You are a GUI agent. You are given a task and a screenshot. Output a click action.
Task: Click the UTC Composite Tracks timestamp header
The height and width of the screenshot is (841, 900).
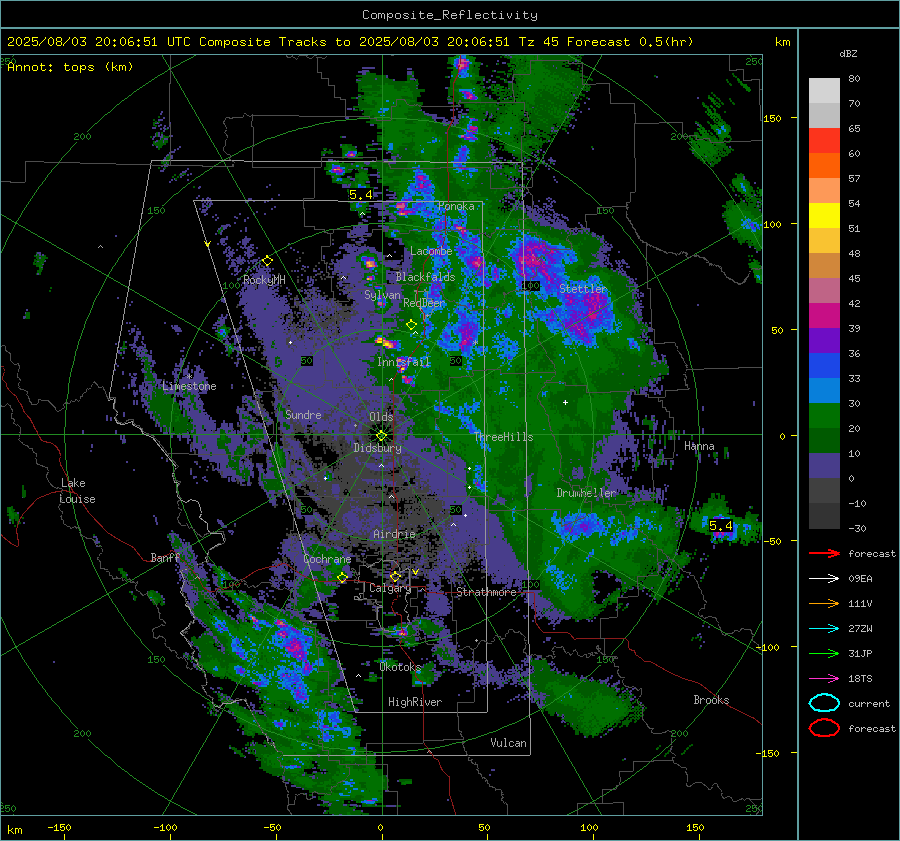[x=350, y=42]
